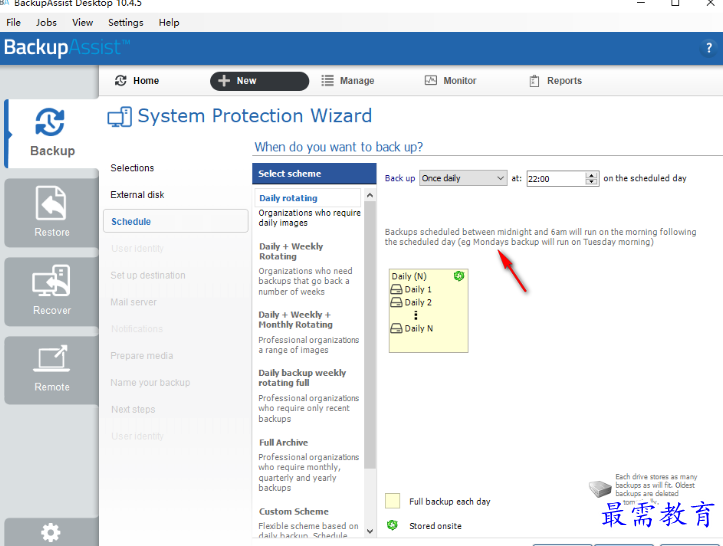Click the help question mark icon
Screen dimensions: 723x546
click(x=709, y=47)
